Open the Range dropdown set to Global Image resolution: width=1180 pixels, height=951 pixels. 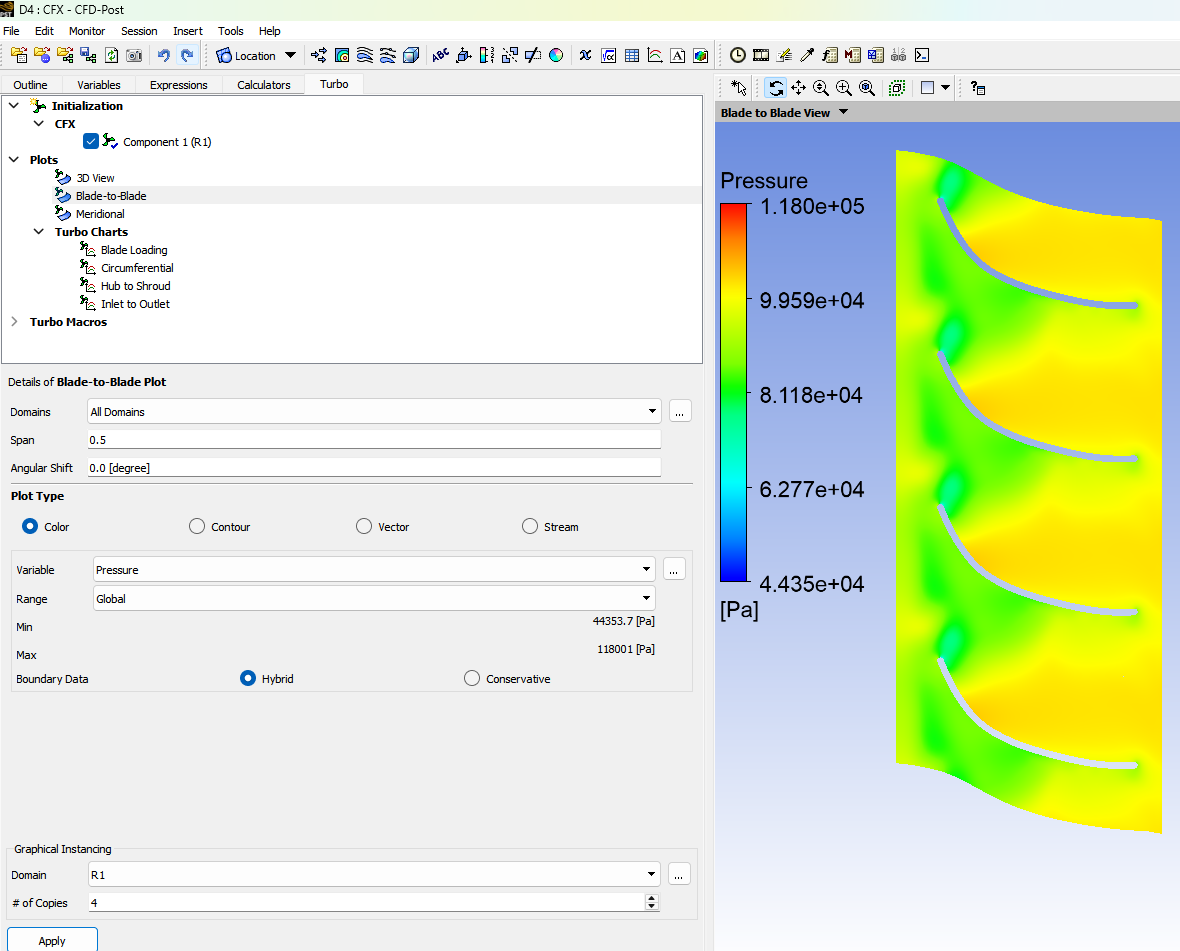647,599
